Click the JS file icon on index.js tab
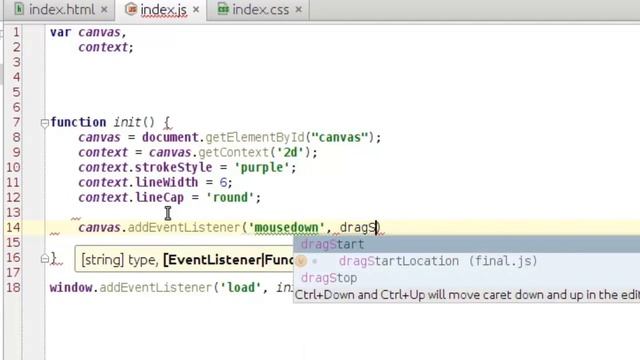 131,9
